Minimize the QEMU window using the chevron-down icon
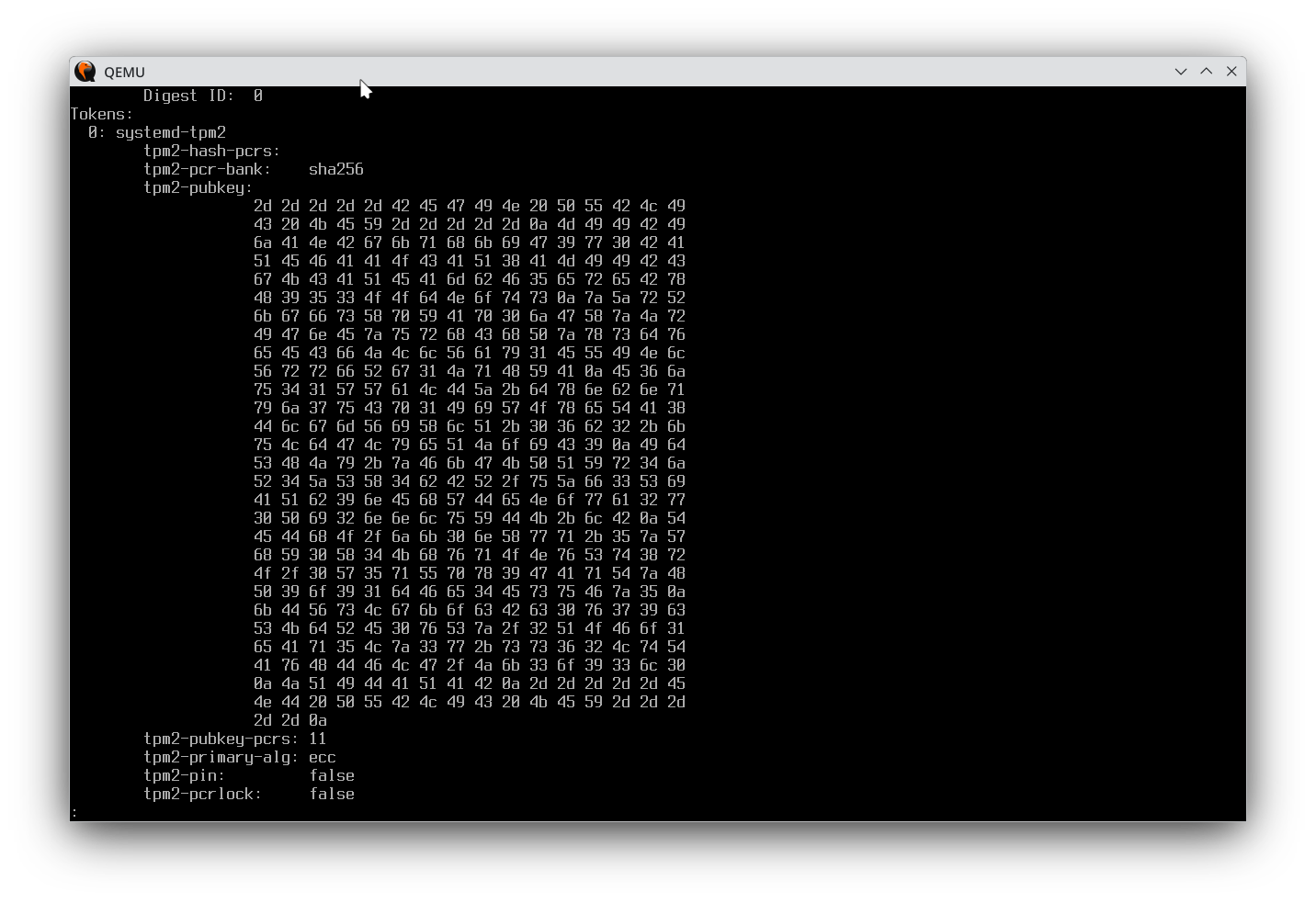This screenshot has height=903, width=1316. [1181, 72]
